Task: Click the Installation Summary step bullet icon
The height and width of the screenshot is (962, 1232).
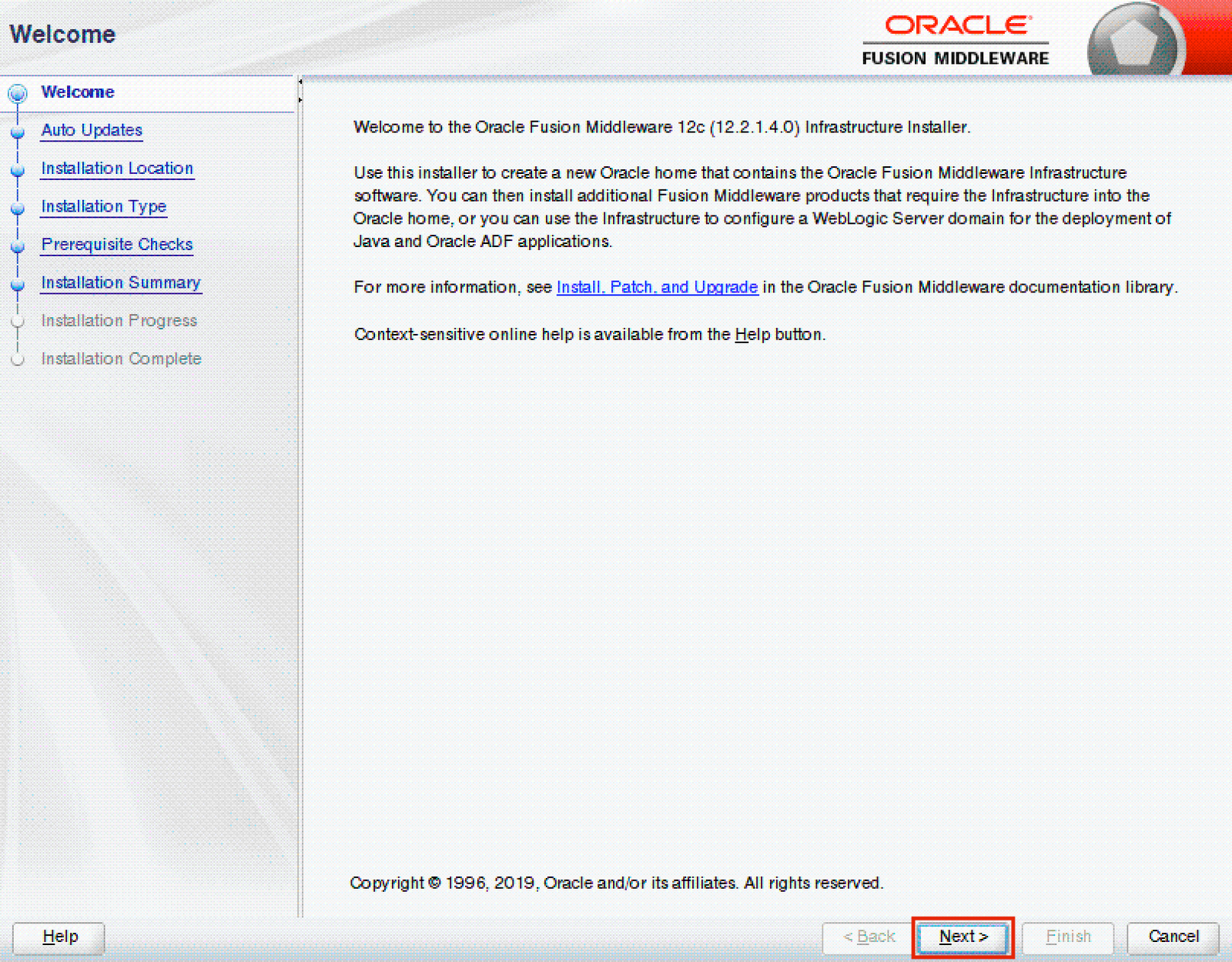Action: coord(18,285)
